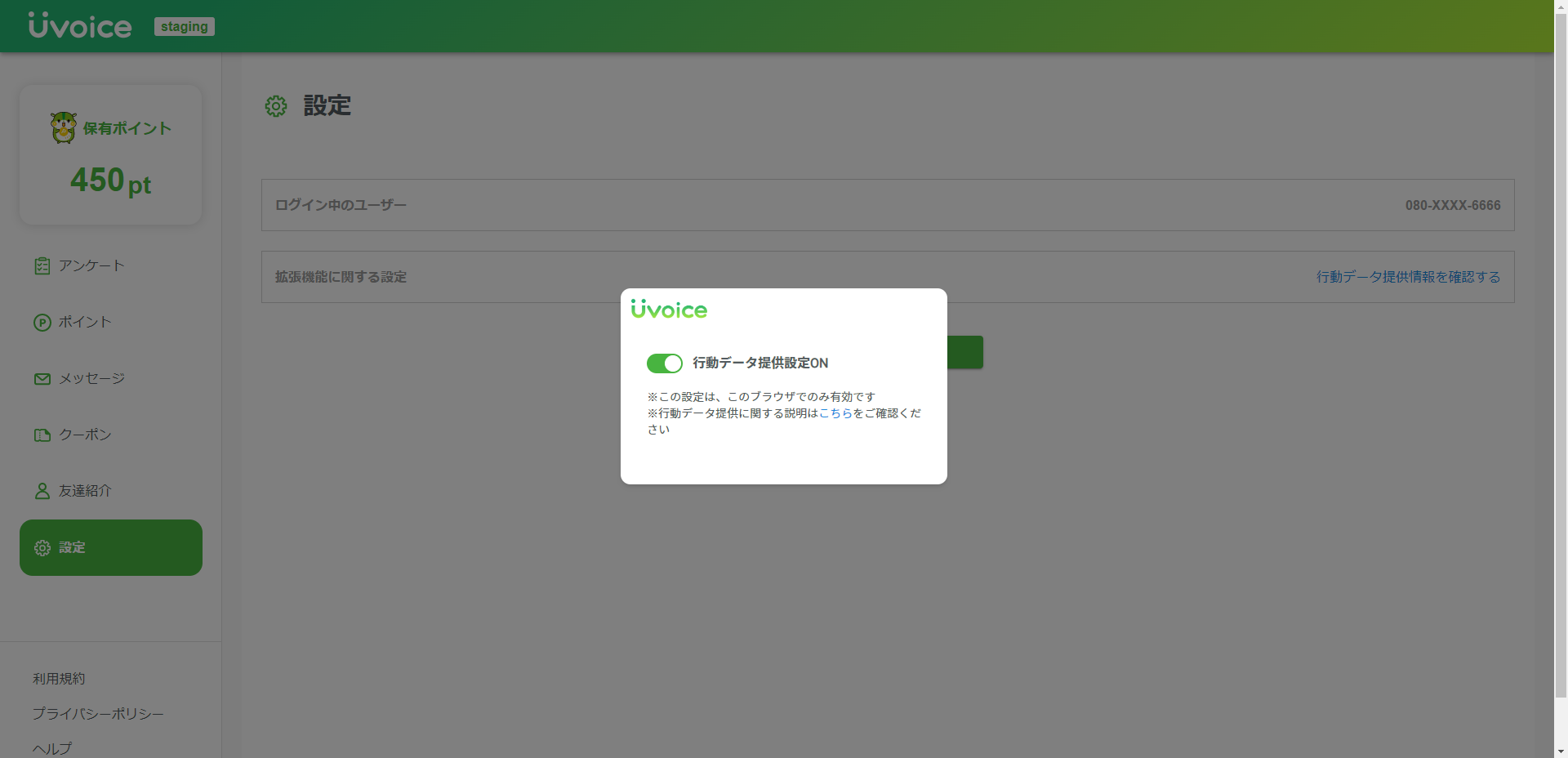
Task: Click the mascot icon beside 保有ポイント
Action: [64, 128]
